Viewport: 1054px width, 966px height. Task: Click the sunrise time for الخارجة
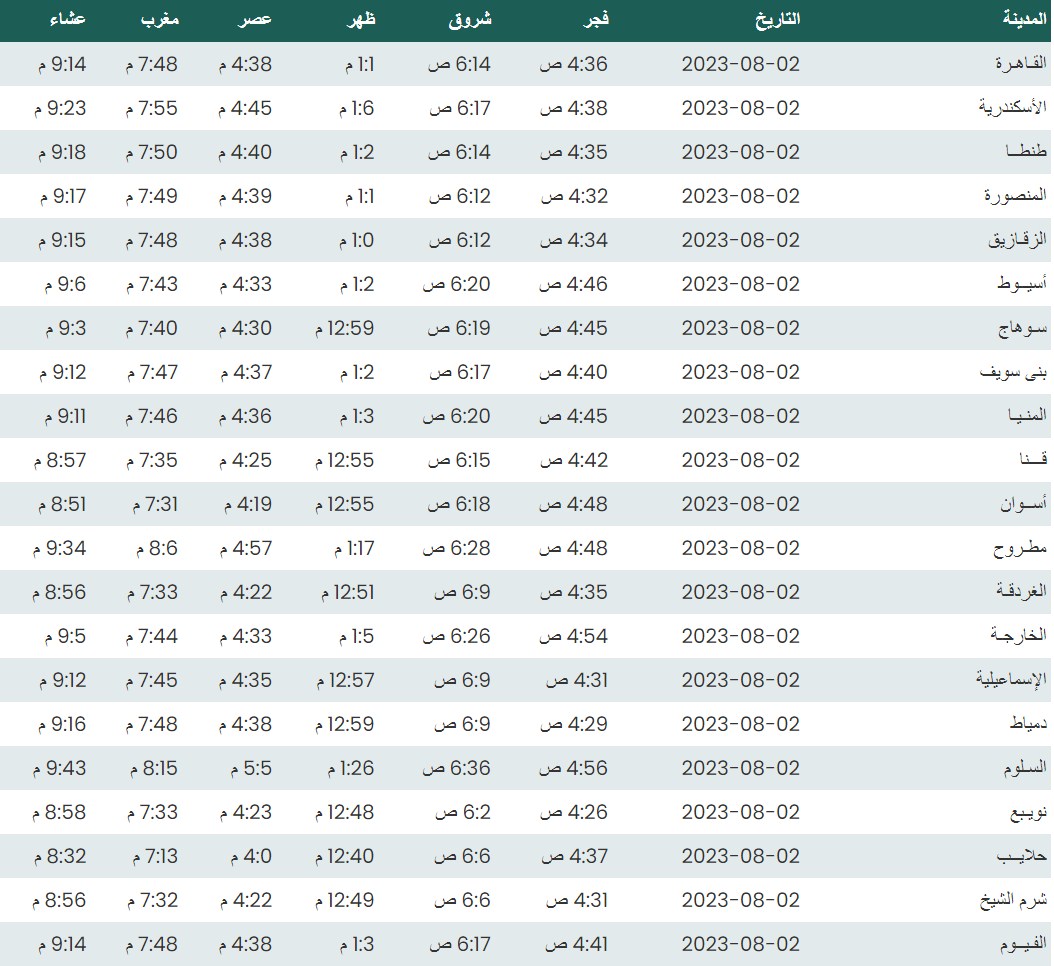click(460, 636)
